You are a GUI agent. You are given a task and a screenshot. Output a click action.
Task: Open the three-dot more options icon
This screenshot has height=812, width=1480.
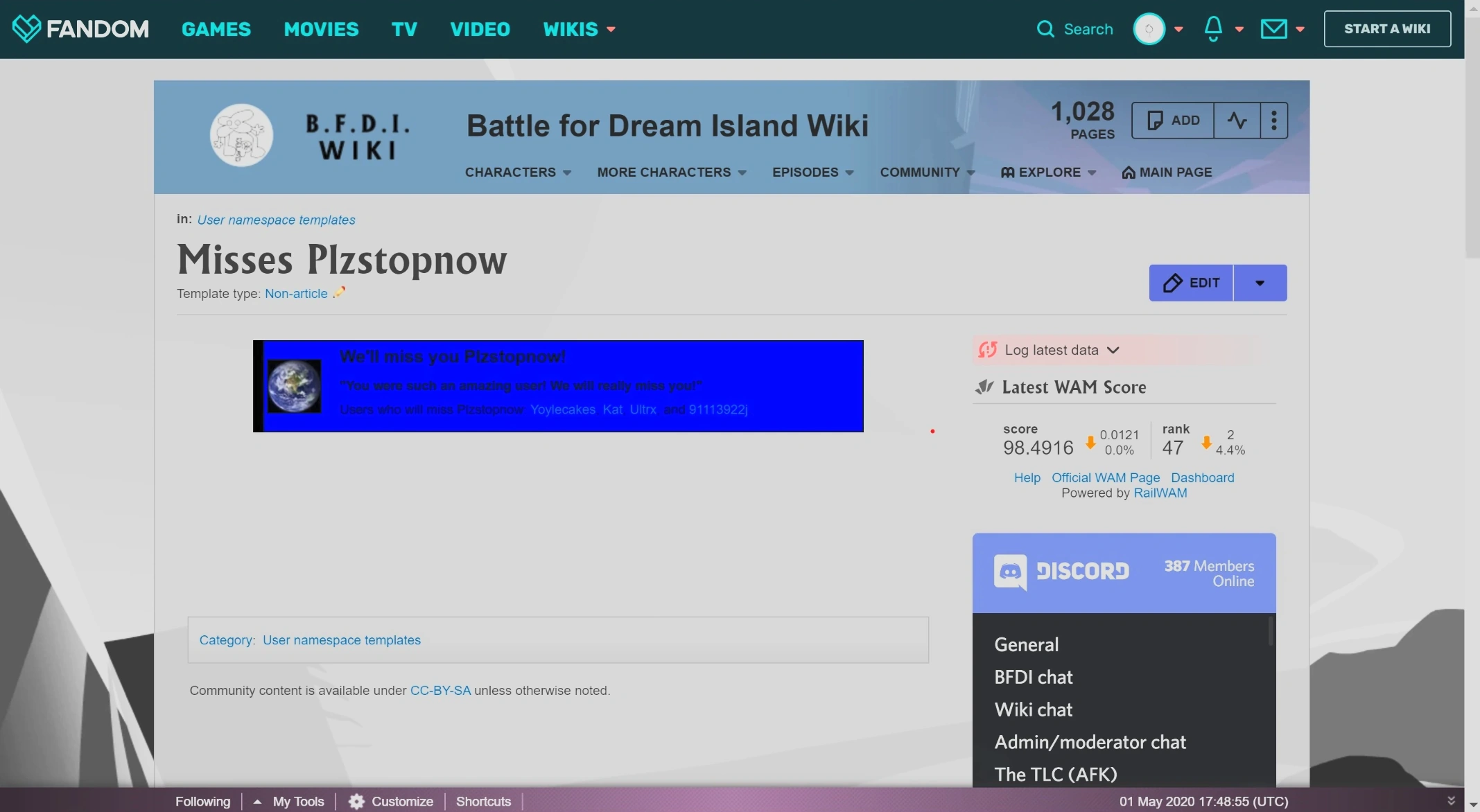1274,120
